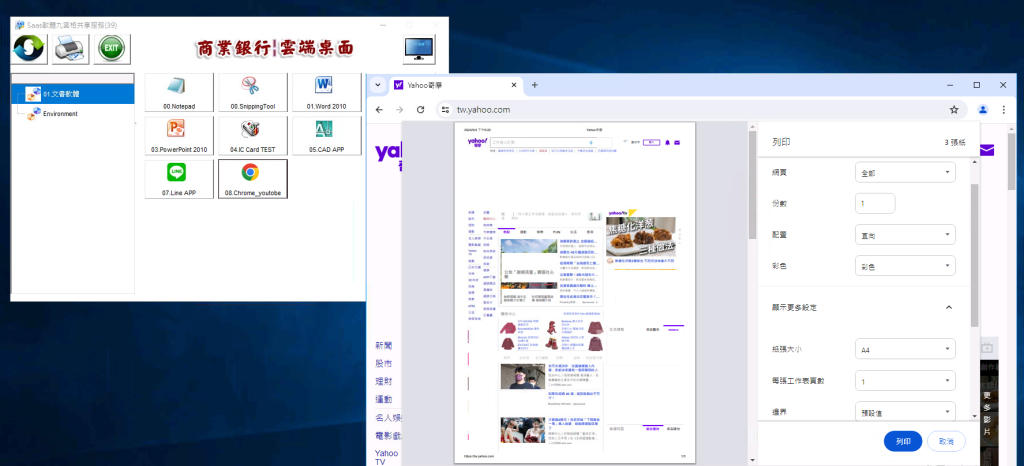Click Chrome back arrow button
This screenshot has height=466, width=1024.
379,110
